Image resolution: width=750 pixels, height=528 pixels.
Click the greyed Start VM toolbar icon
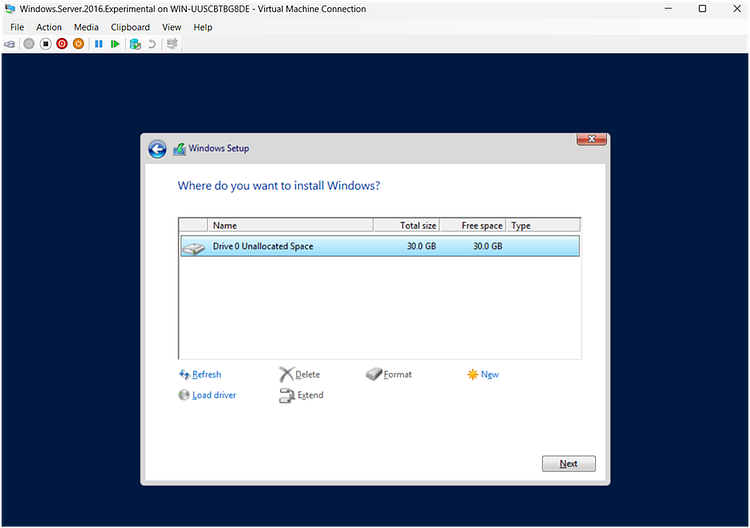point(29,44)
